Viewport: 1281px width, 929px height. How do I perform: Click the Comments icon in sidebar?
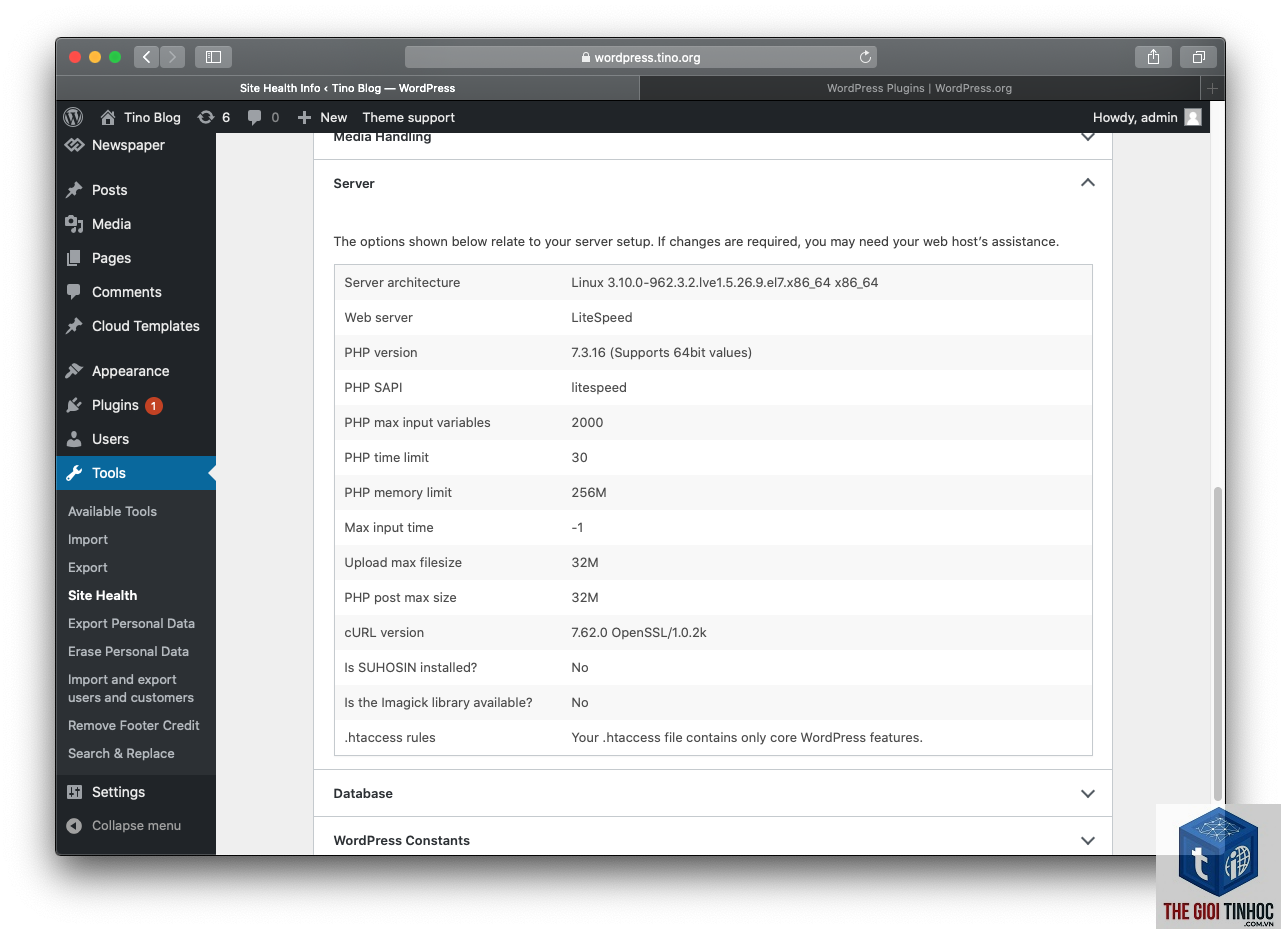[x=74, y=292]
